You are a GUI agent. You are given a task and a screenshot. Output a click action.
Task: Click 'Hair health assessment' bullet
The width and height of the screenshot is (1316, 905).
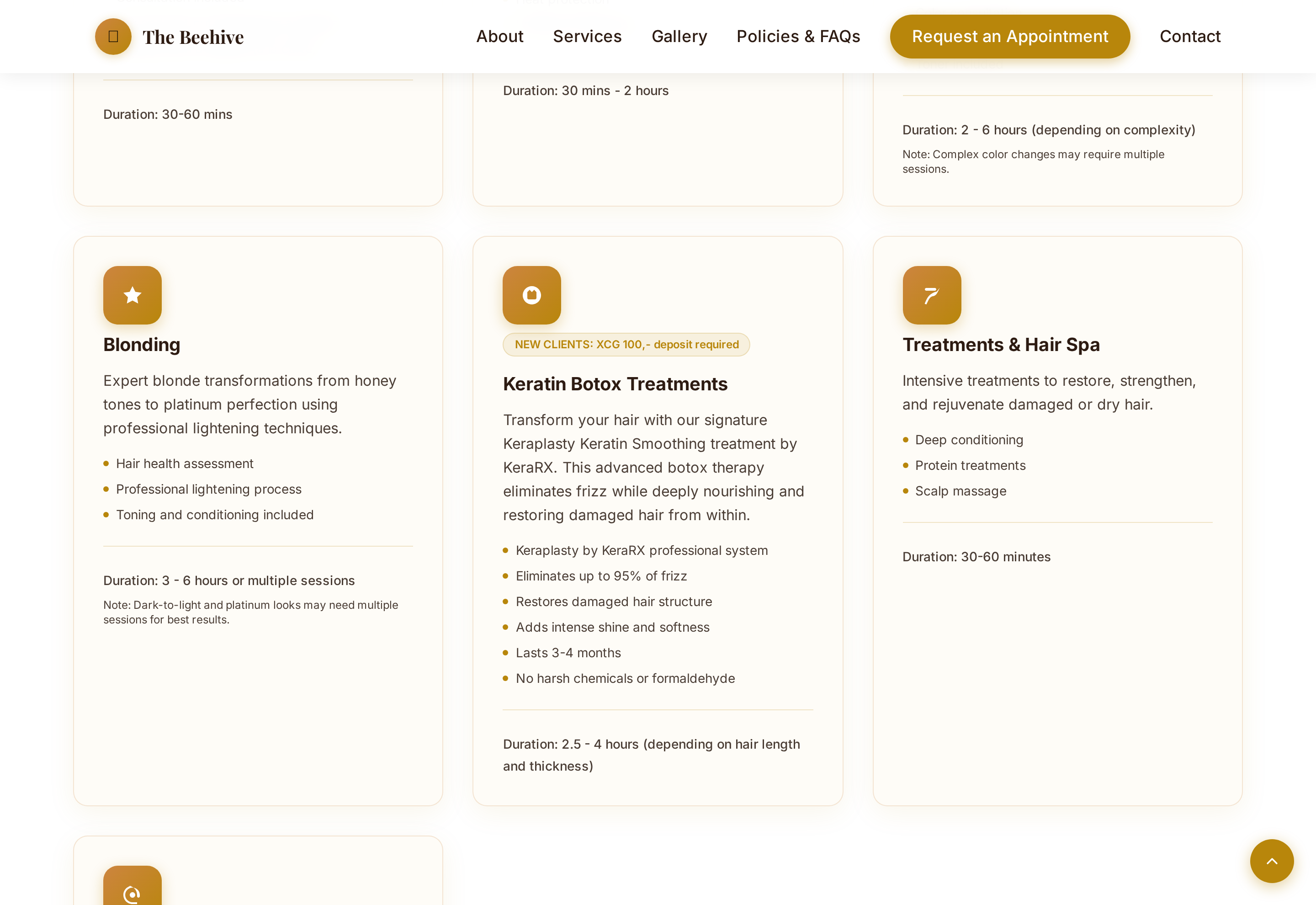click(185, 463)
